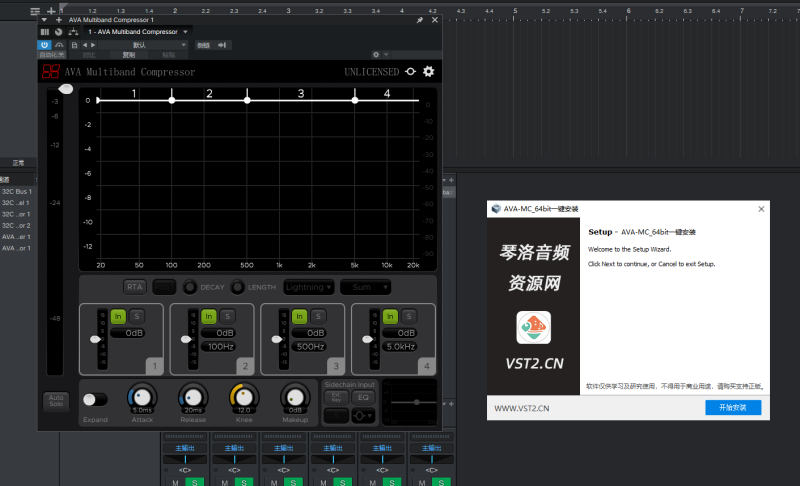Open the preset file icon
Screen dimensions: 800x486
point(74,45)
